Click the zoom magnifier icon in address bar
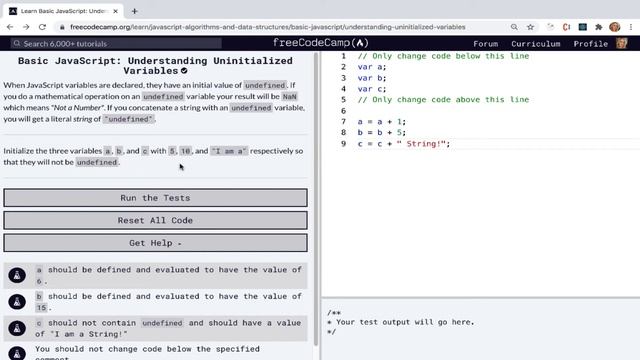 pyautogui.click(x=514, y=27)
